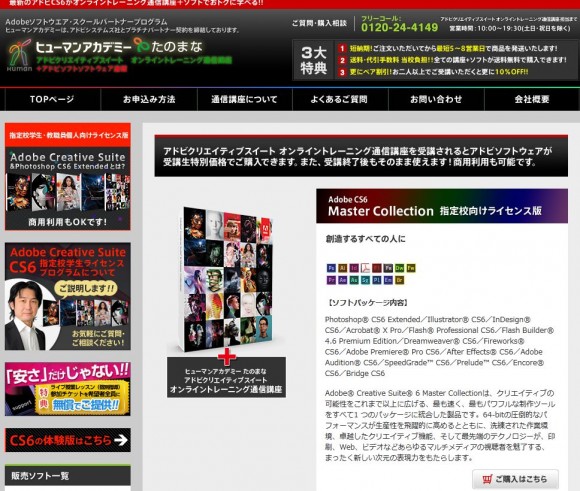Click the Fireworks (Fw) product icon
580x491 pixels.
coord(411,268)
